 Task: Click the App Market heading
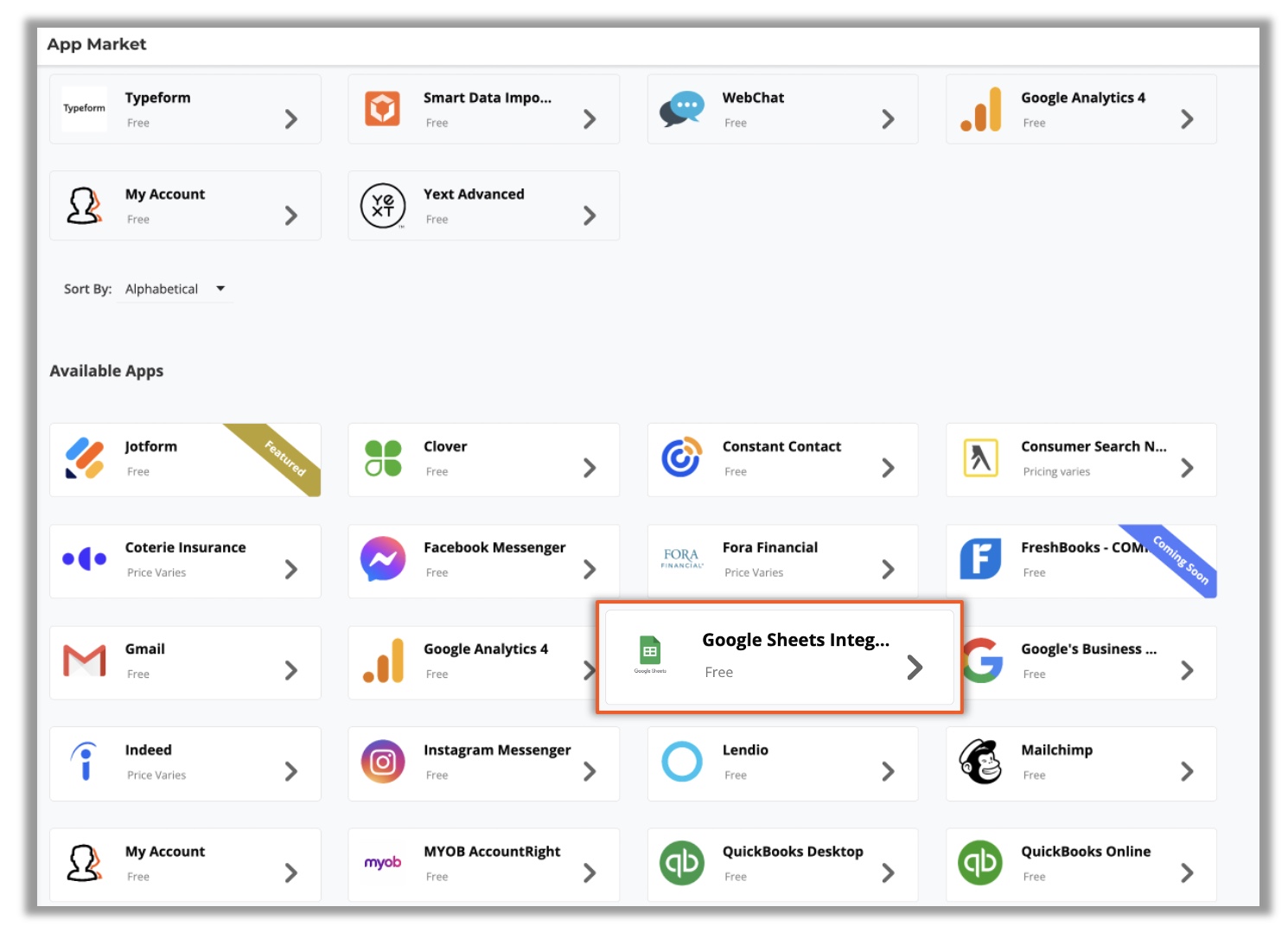coord(96,44)
